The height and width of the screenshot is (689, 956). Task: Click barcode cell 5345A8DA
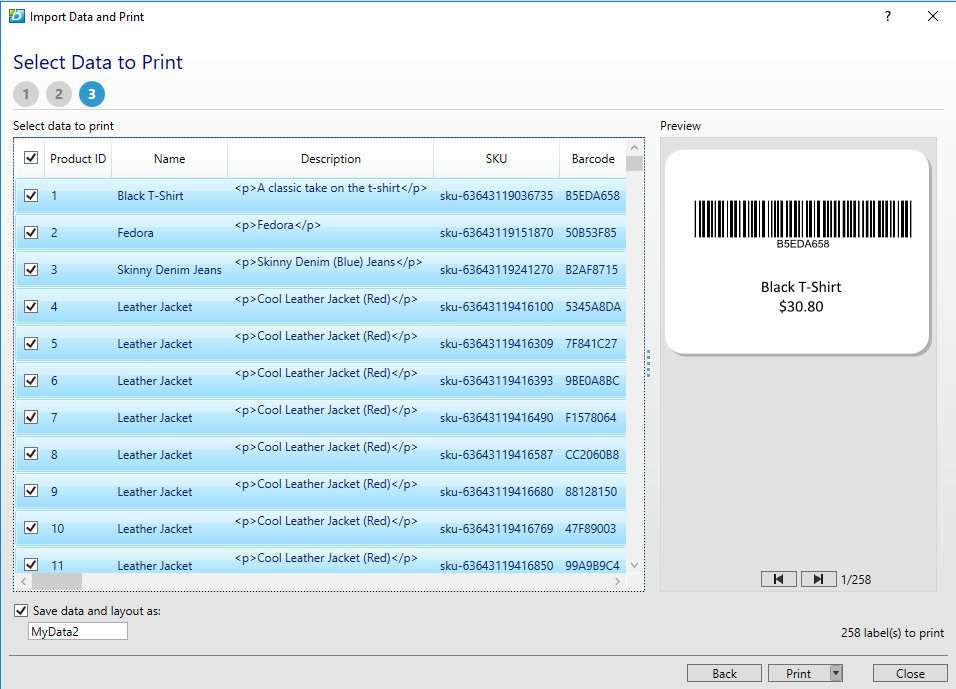coord(593,307)
